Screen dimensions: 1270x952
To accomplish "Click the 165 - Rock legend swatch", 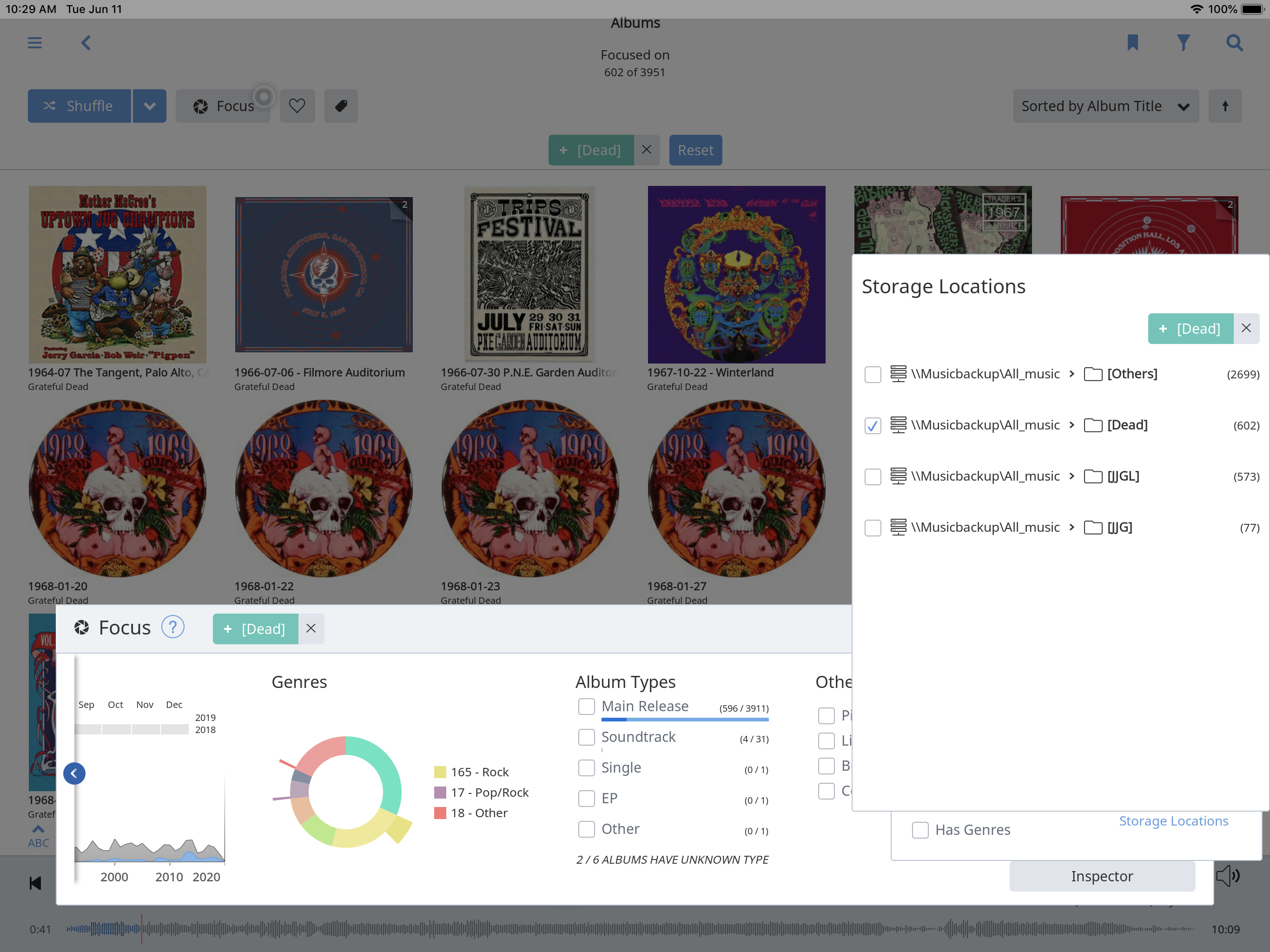I will [440, 772].
